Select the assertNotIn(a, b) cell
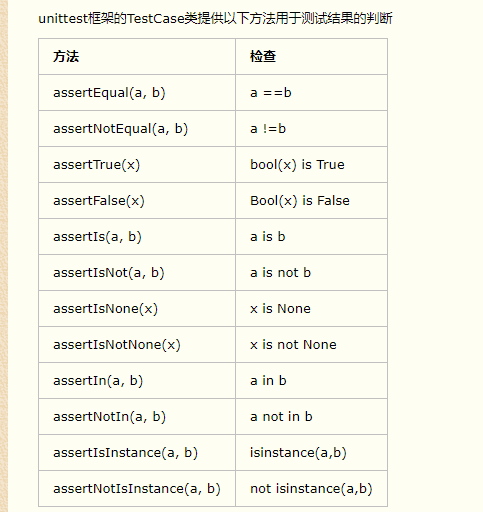 [x=137, y=417]
